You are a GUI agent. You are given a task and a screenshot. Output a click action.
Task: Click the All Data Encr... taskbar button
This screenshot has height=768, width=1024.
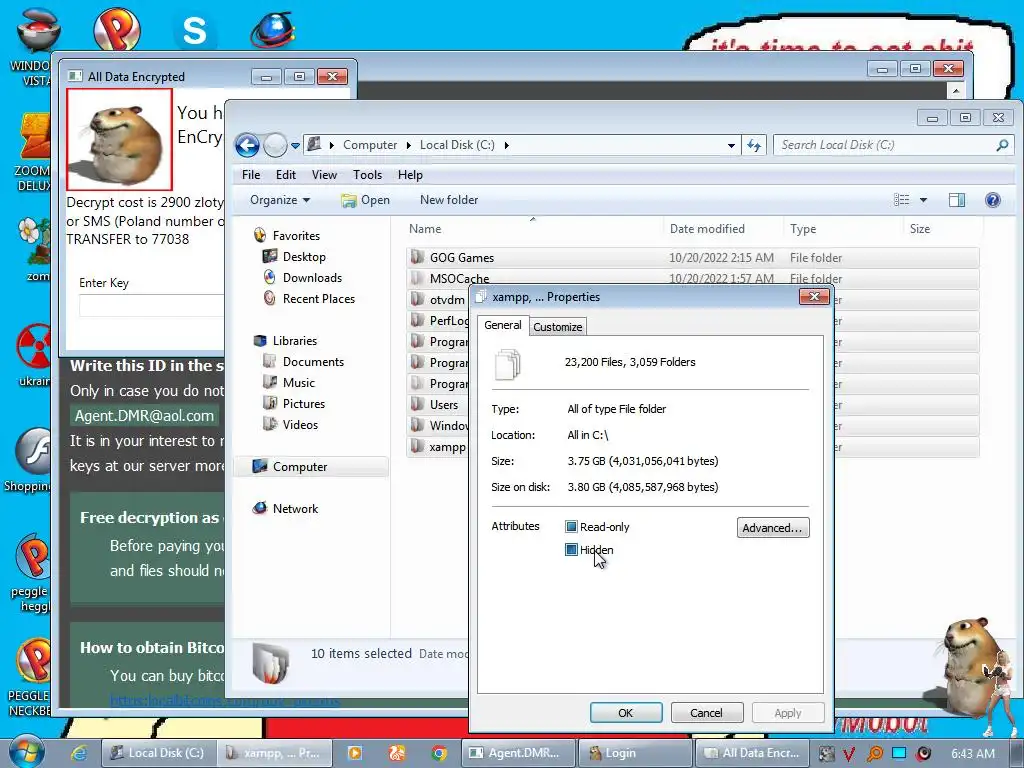pos(752,753)
